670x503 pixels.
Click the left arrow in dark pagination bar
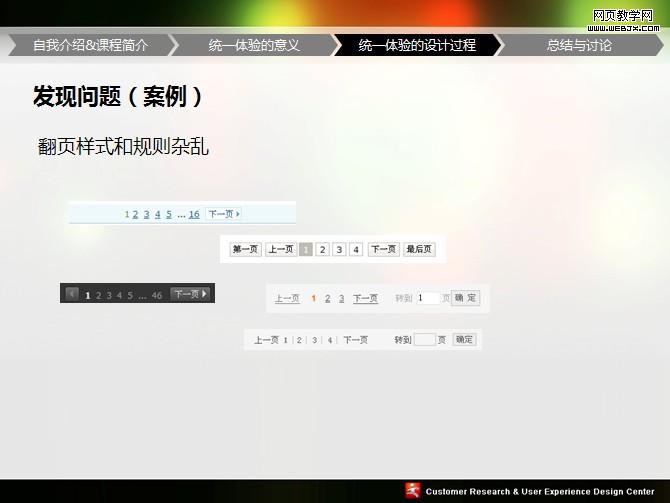72,294
